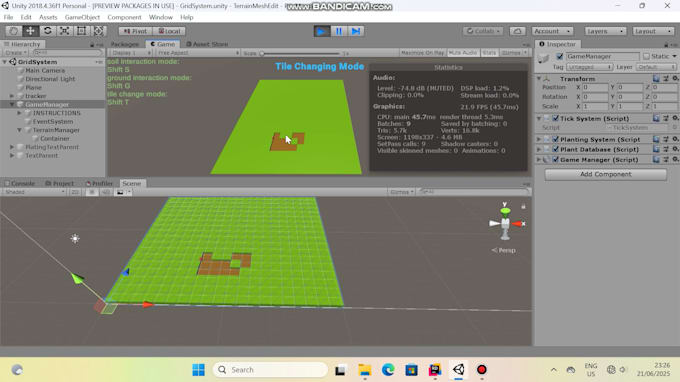Select the Rotate tool
680x382 pixels.
coord(47,31)
